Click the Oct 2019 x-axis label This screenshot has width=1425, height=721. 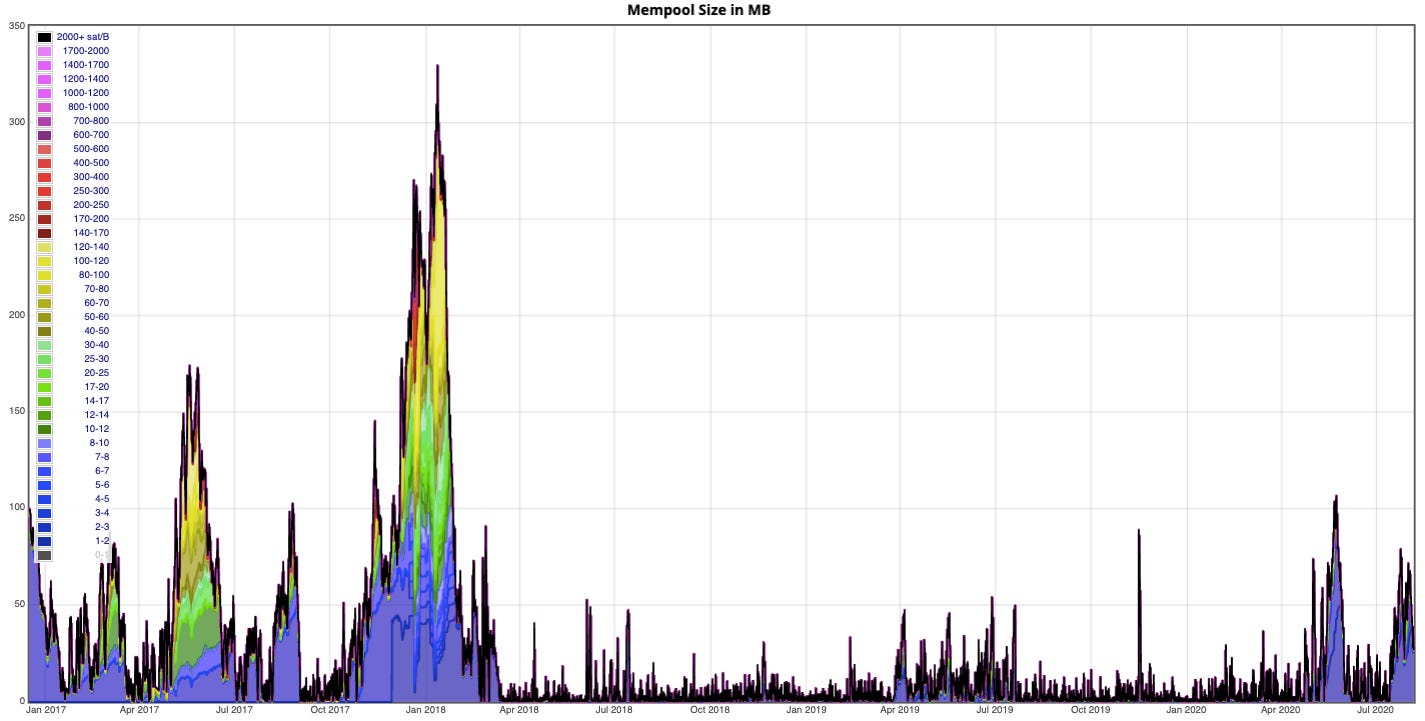coord(1091,710)
